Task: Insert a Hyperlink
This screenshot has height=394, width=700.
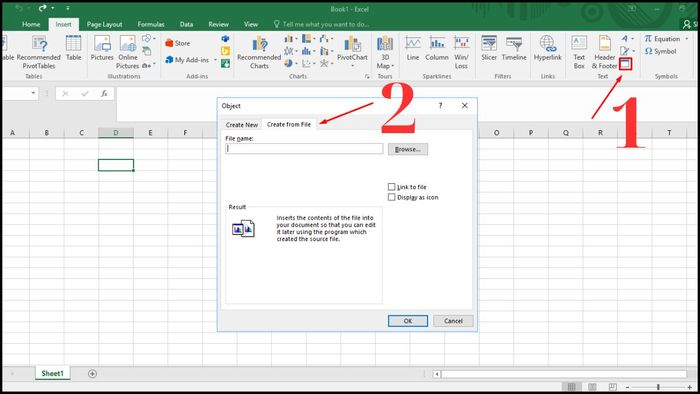Action: tap(548, 48)
